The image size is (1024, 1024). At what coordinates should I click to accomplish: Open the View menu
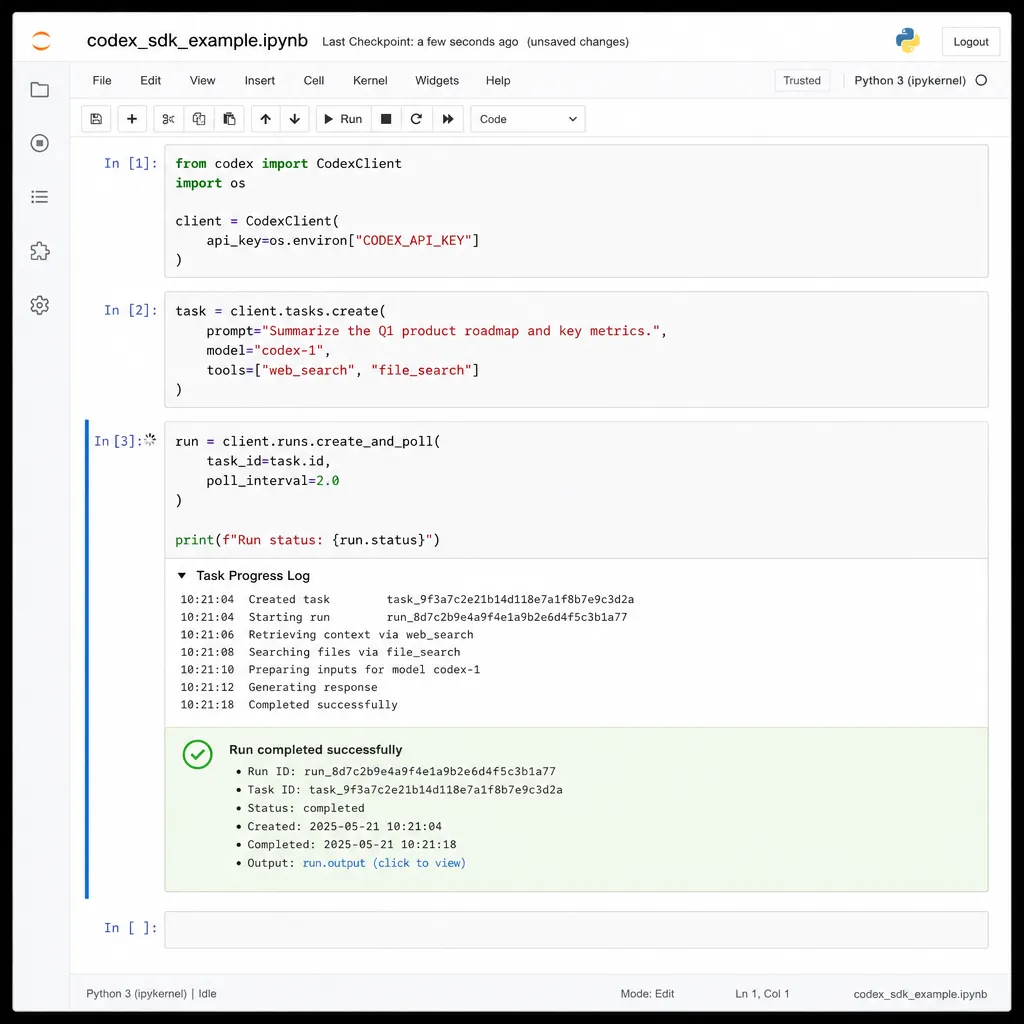coord(202,80)
